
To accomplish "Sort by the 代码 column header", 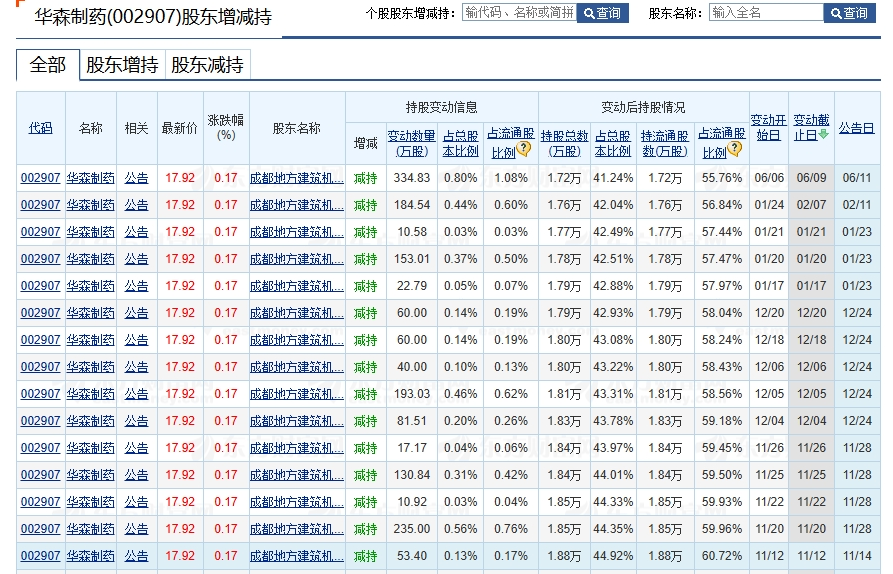I will pyautogui.click(x=40, y=128).
